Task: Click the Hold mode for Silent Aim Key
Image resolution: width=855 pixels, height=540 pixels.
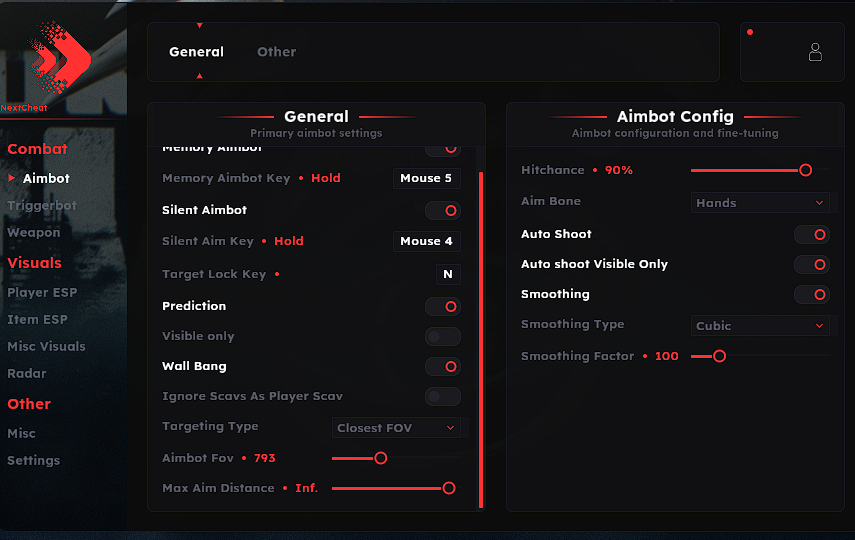Action: [x=289, y=241]
